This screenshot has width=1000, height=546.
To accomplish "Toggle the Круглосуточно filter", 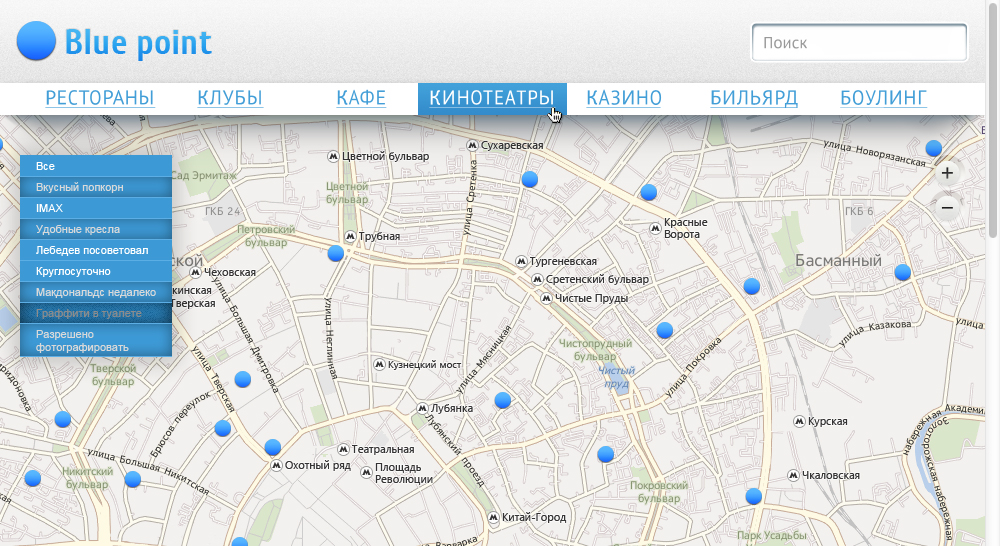I will [x=96, y=271].
